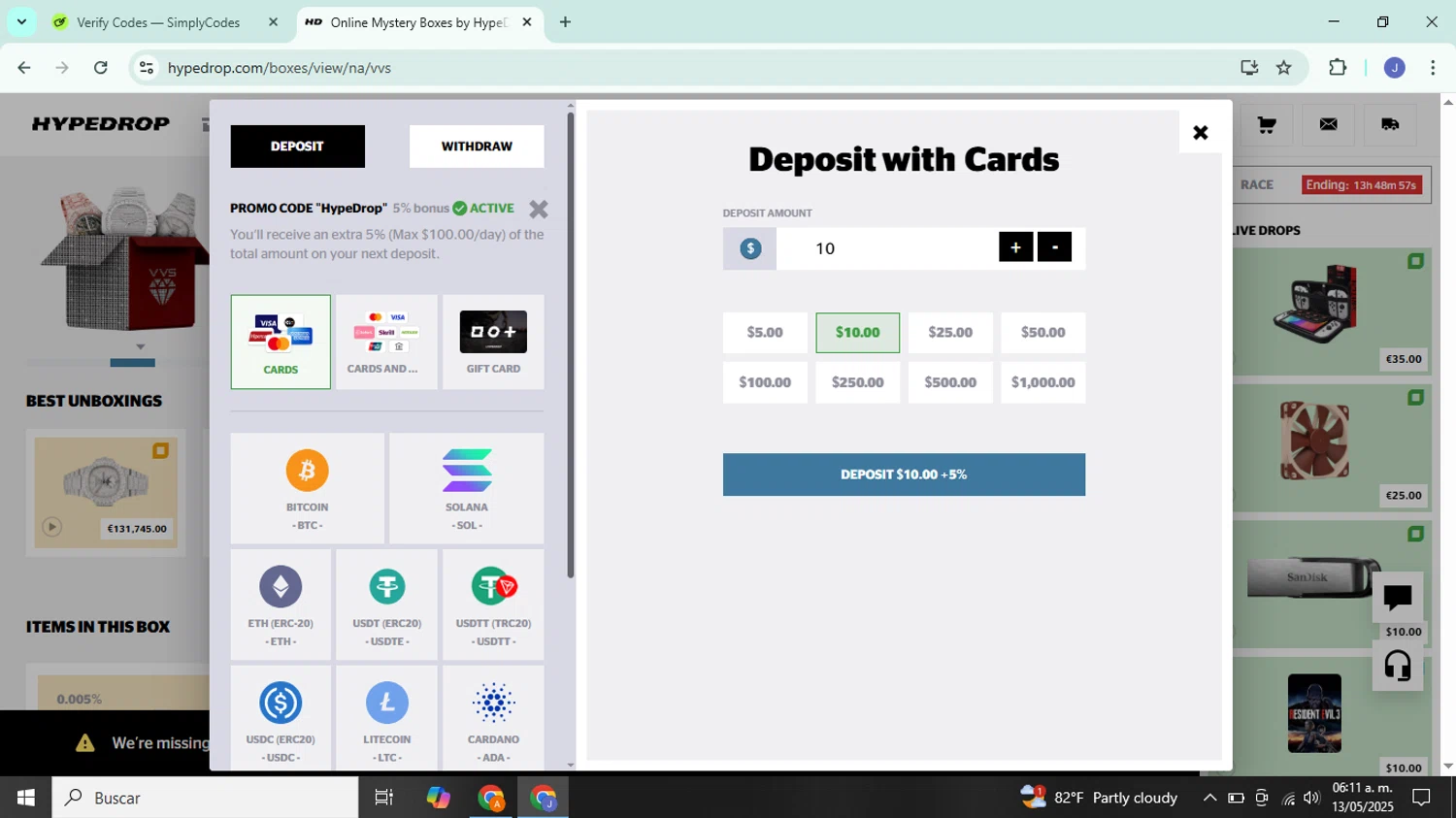Decrease deposit amount with minus button
The height and width of the screenshot is (818, 1456).
[1055, 247]
